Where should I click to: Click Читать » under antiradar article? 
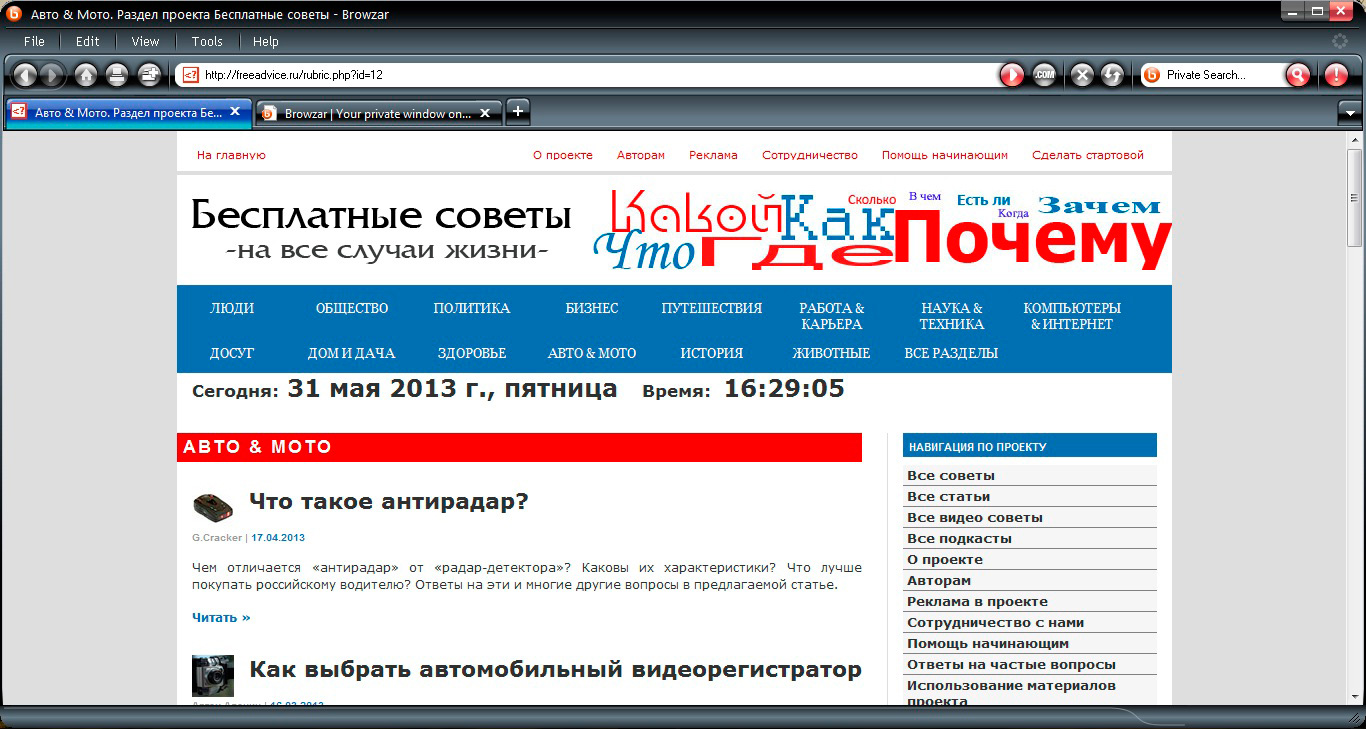point(221,618)
